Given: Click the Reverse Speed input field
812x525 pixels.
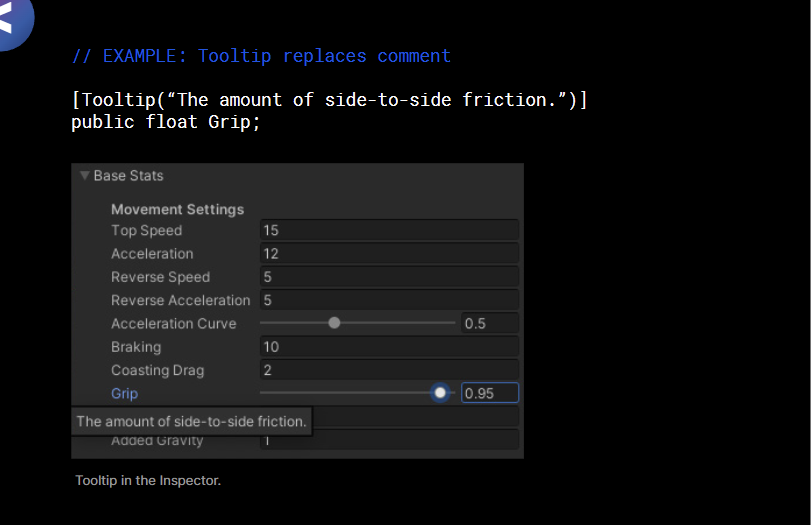Looking at the screenshot, I should pyautogui.click(x=389, y=277).
